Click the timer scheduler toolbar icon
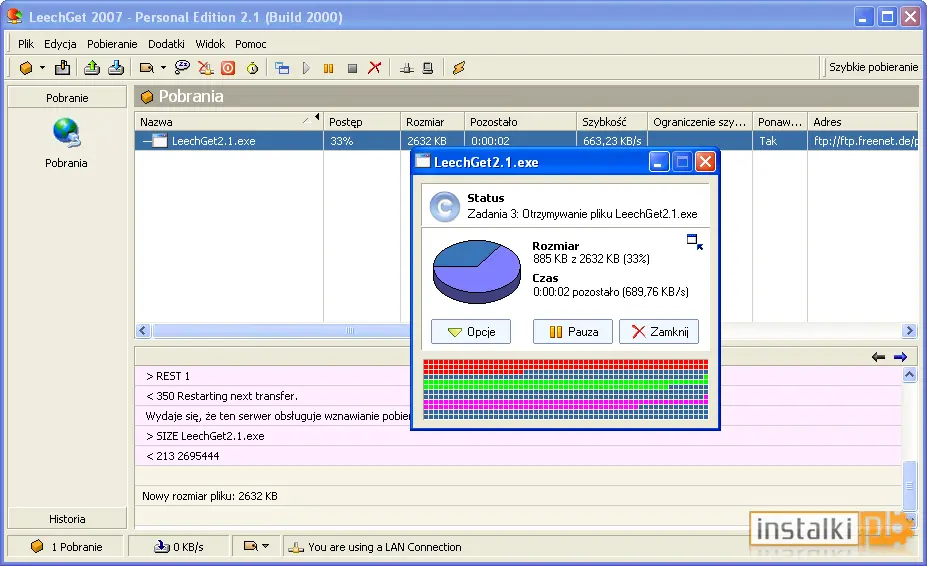 tap(252, 69)
